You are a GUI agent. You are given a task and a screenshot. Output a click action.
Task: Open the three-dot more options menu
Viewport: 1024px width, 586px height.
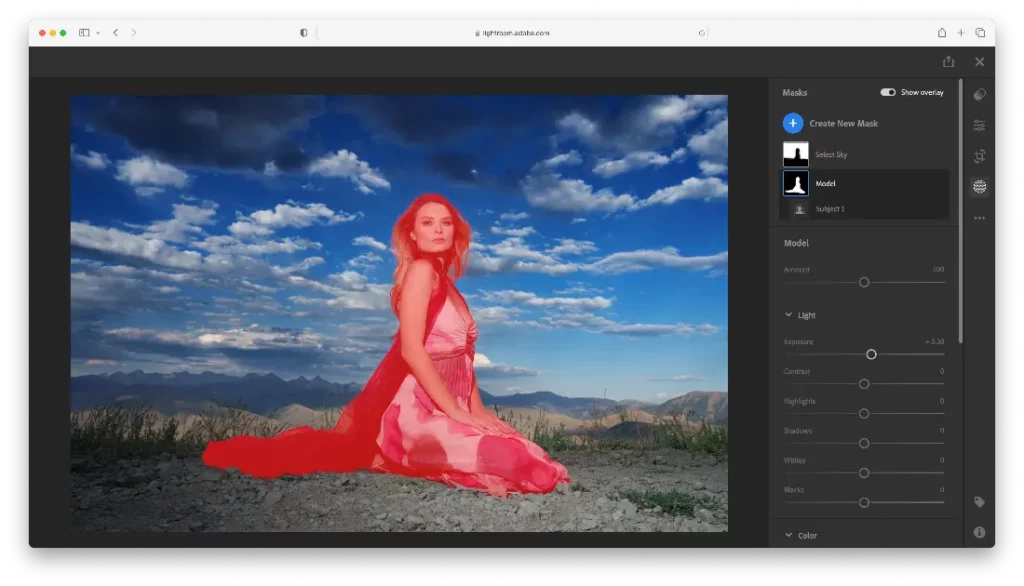click(979, 218)
